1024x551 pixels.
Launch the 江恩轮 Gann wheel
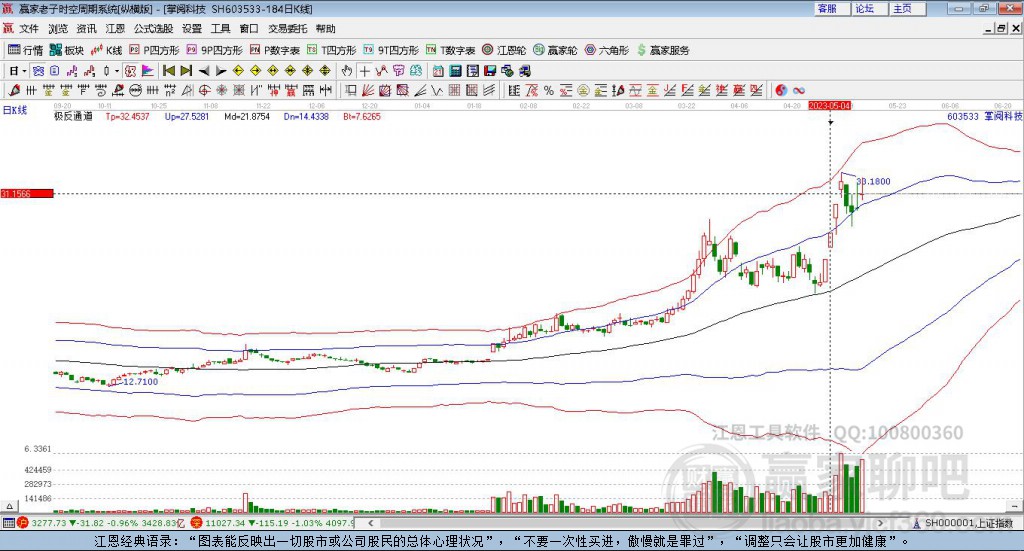click(x=504, y=50)
